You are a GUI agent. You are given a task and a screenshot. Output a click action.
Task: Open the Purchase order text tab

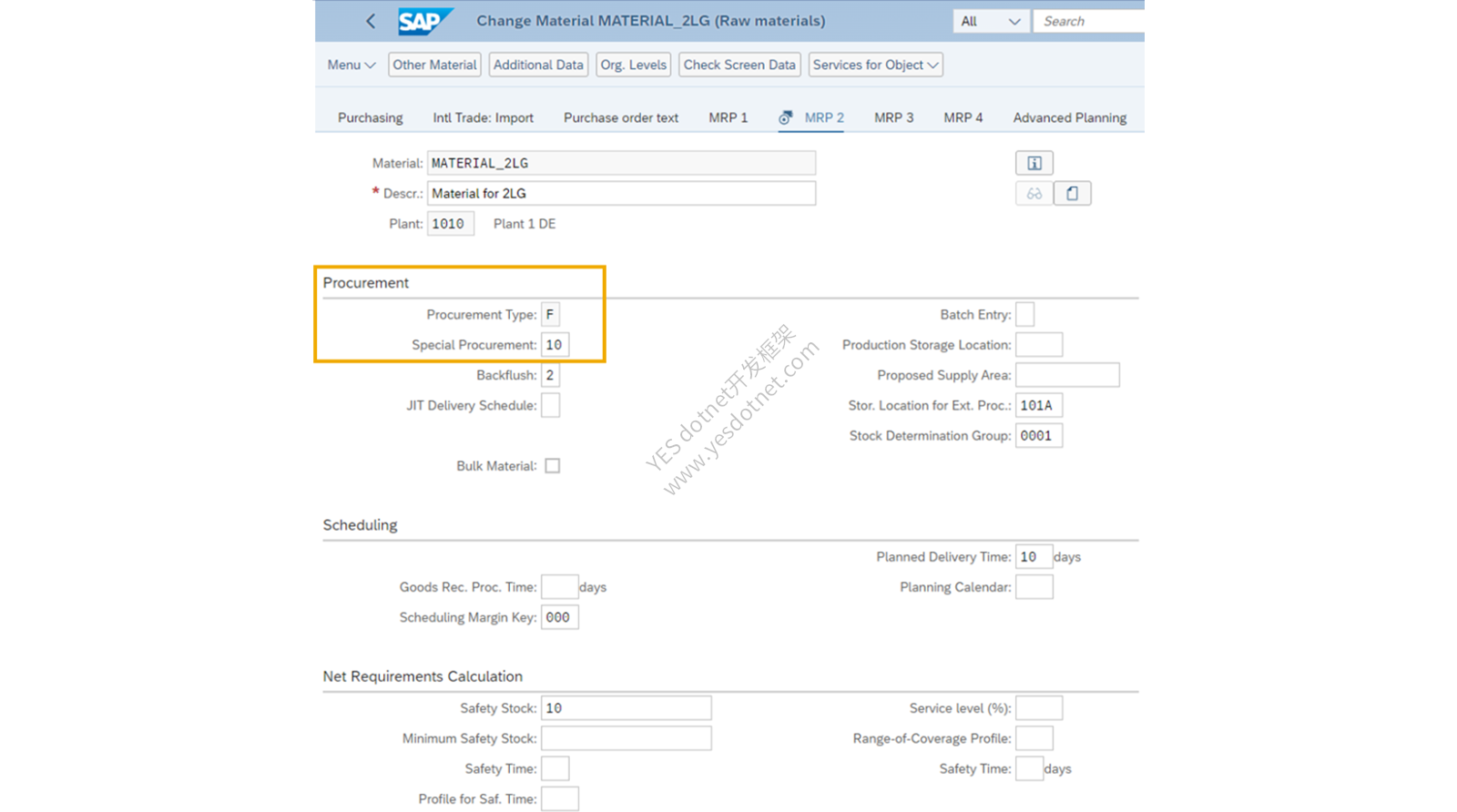click(x=620, y=117)
